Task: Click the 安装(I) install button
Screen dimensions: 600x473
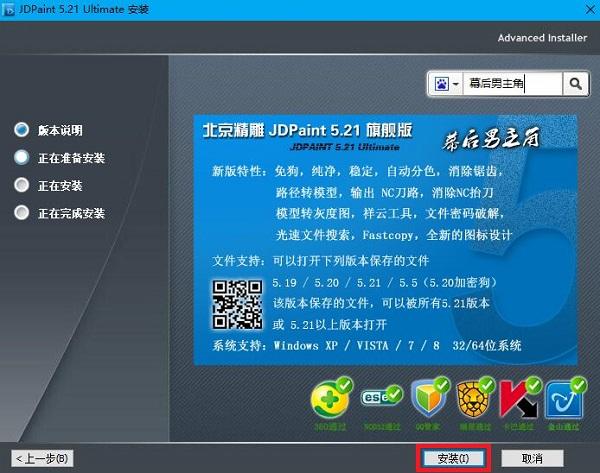Action: (453, 458)
